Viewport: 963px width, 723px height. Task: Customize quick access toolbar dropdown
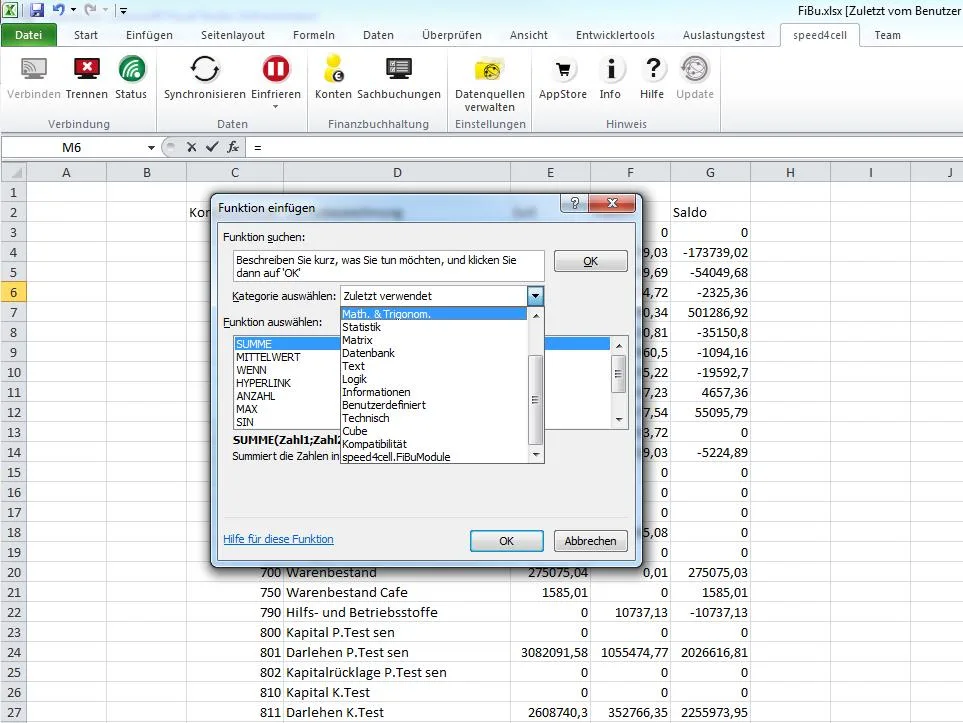[x=123, y=10]
